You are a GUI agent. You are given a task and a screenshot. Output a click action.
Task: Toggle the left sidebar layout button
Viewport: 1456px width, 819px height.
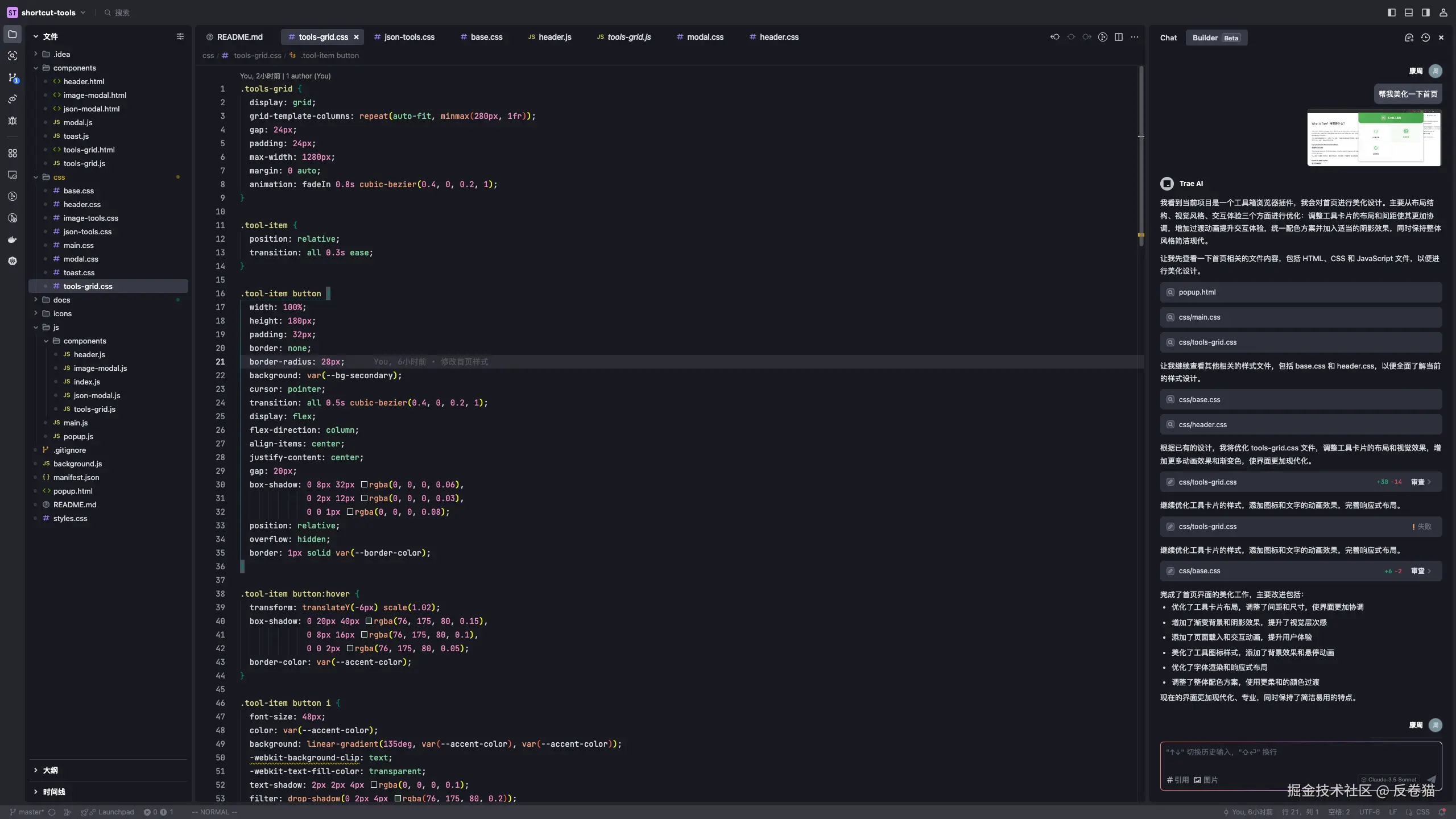pos(1392,13)
